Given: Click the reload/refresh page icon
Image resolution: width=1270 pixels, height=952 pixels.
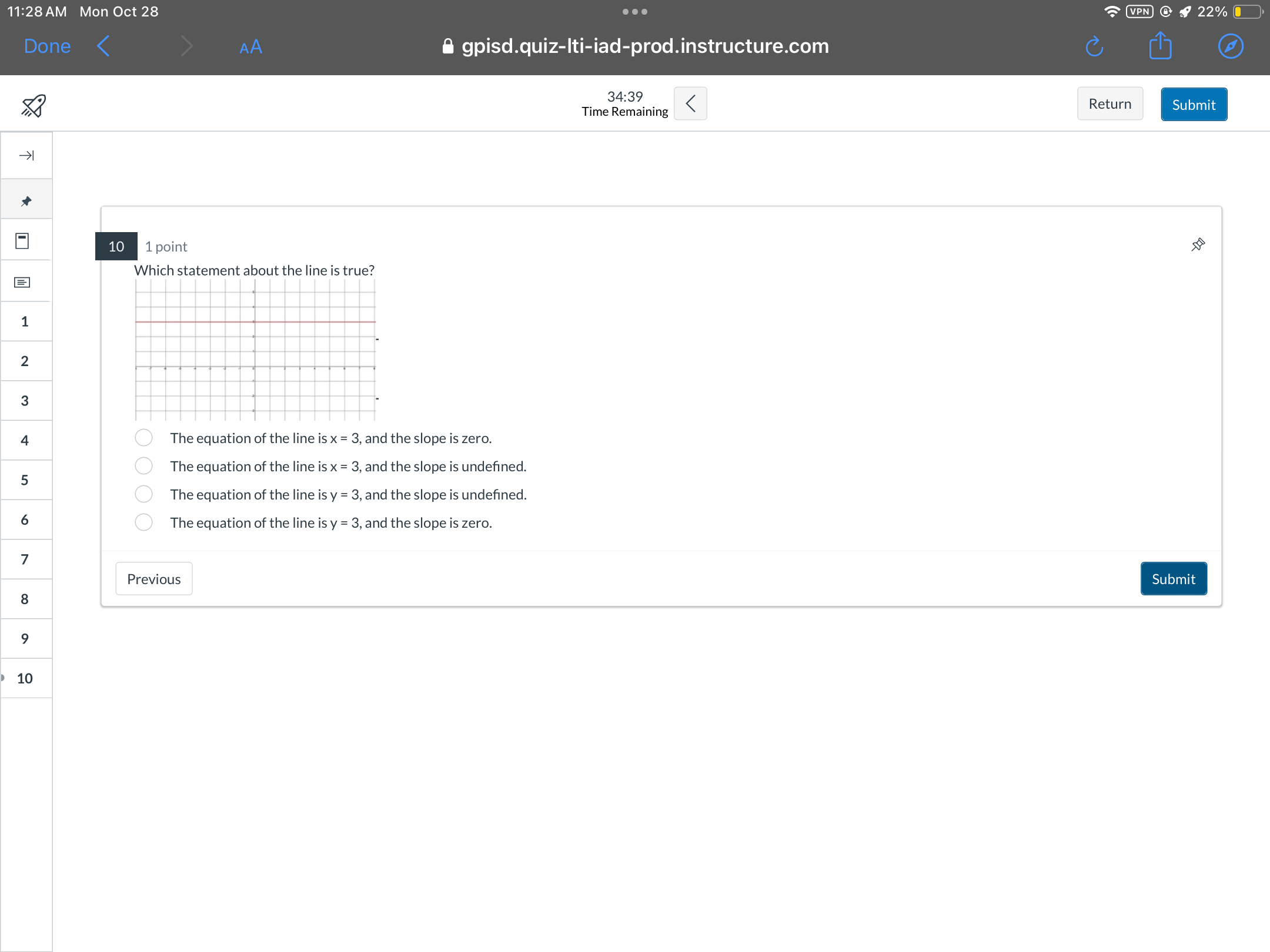Looking at the screenshot, I should coord(1092,47).
